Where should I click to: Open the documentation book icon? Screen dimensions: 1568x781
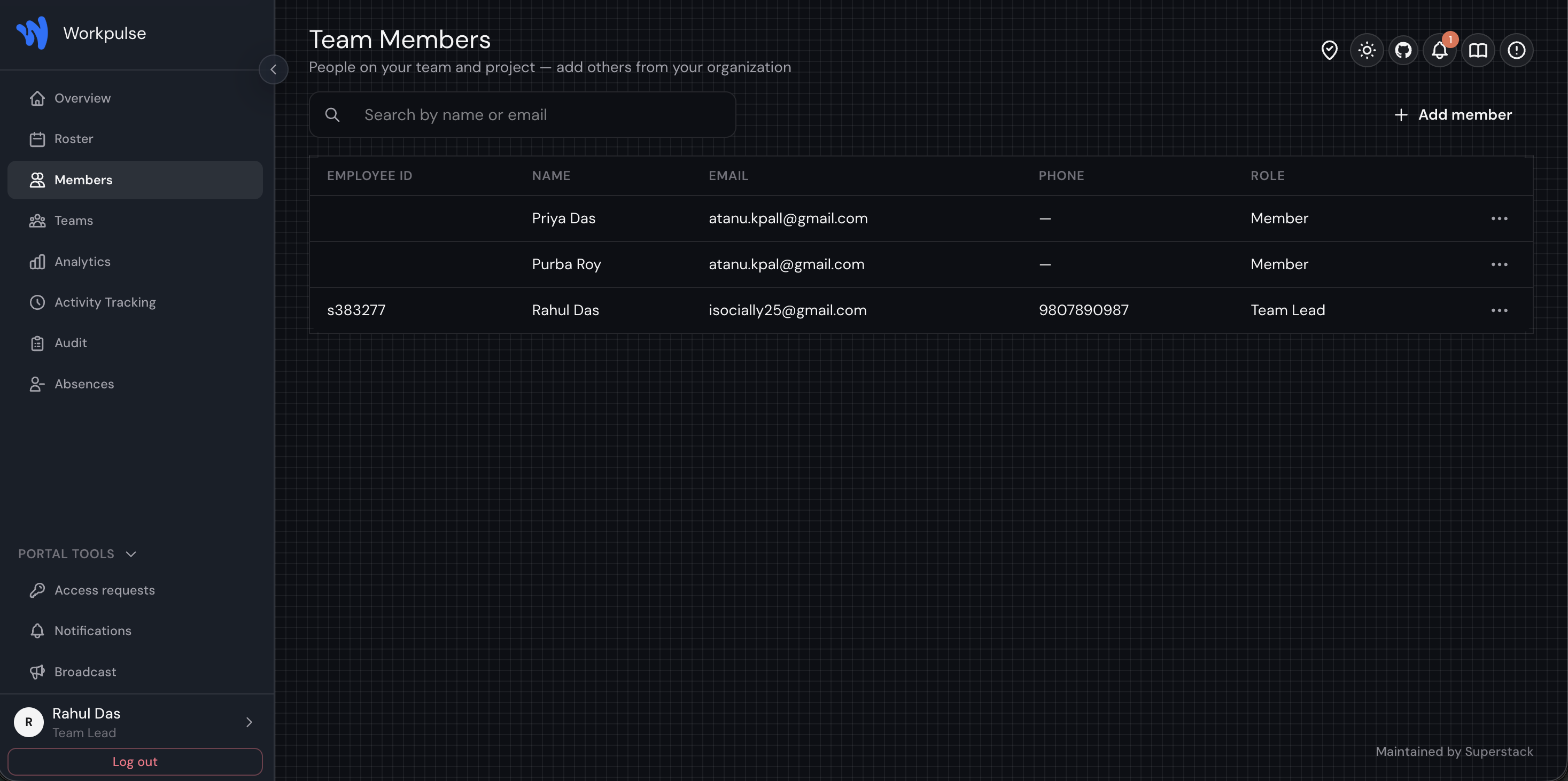1478,50
